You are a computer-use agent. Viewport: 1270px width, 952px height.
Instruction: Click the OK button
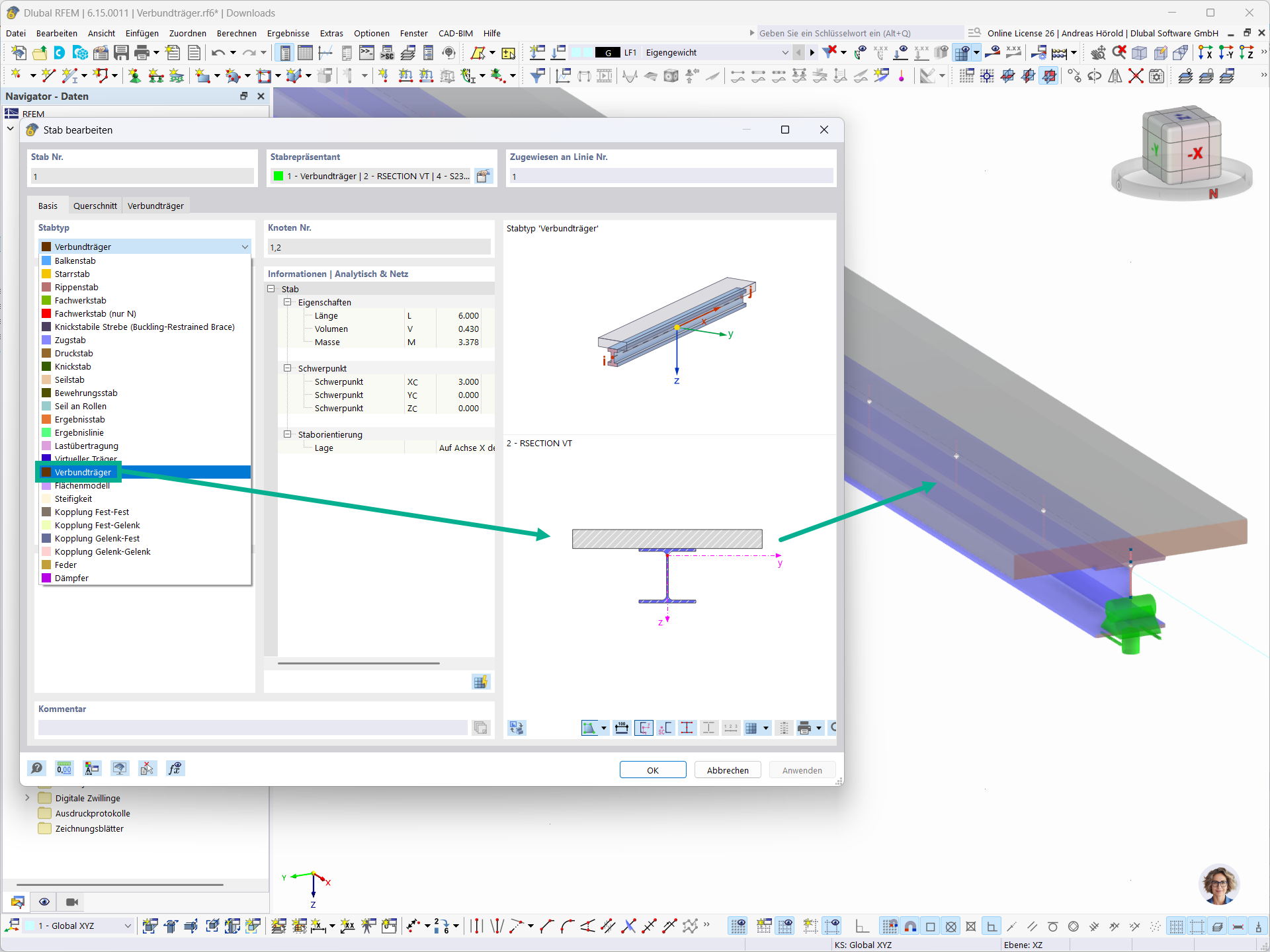(x=653, y=770)
